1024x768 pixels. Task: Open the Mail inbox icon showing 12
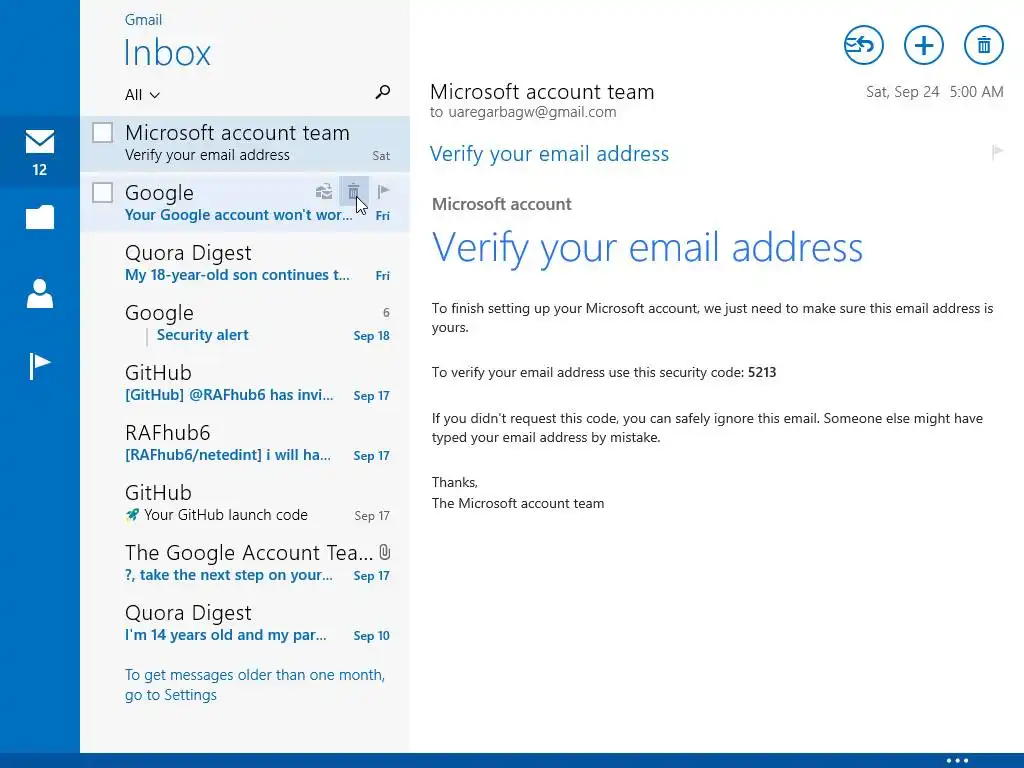[40, 152]
